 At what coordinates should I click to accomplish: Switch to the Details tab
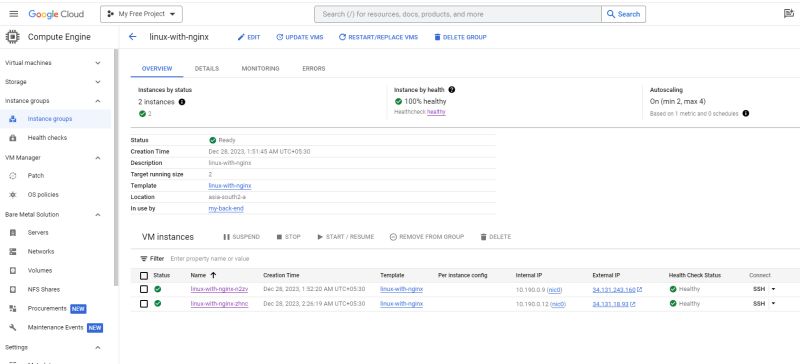pyautogui.click(x=207, y=68)
